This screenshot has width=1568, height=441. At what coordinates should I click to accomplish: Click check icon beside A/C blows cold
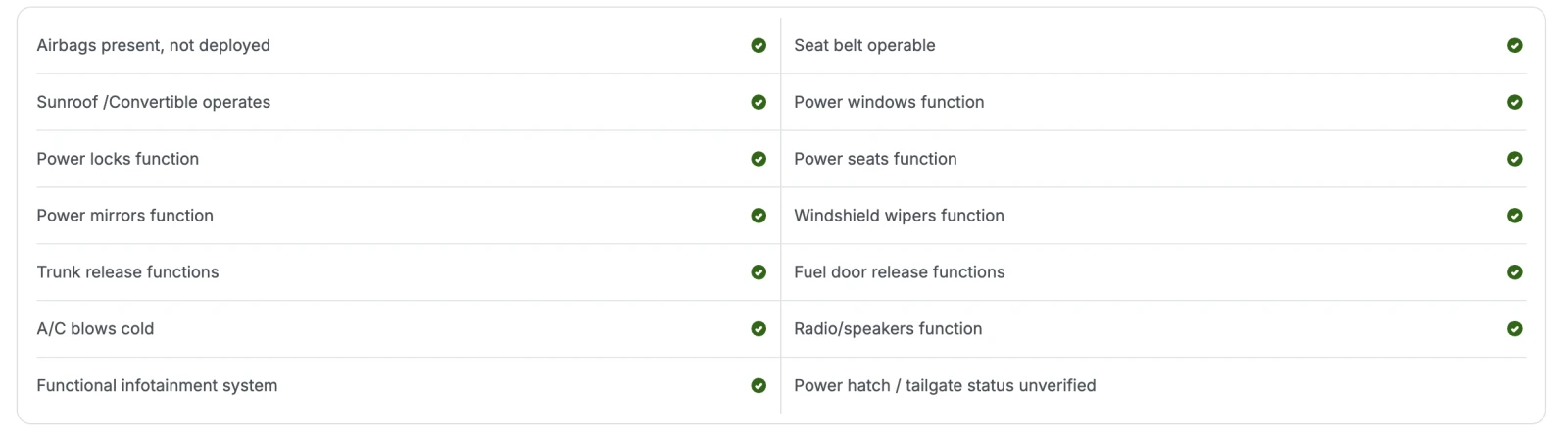click(x=759, y=329)
